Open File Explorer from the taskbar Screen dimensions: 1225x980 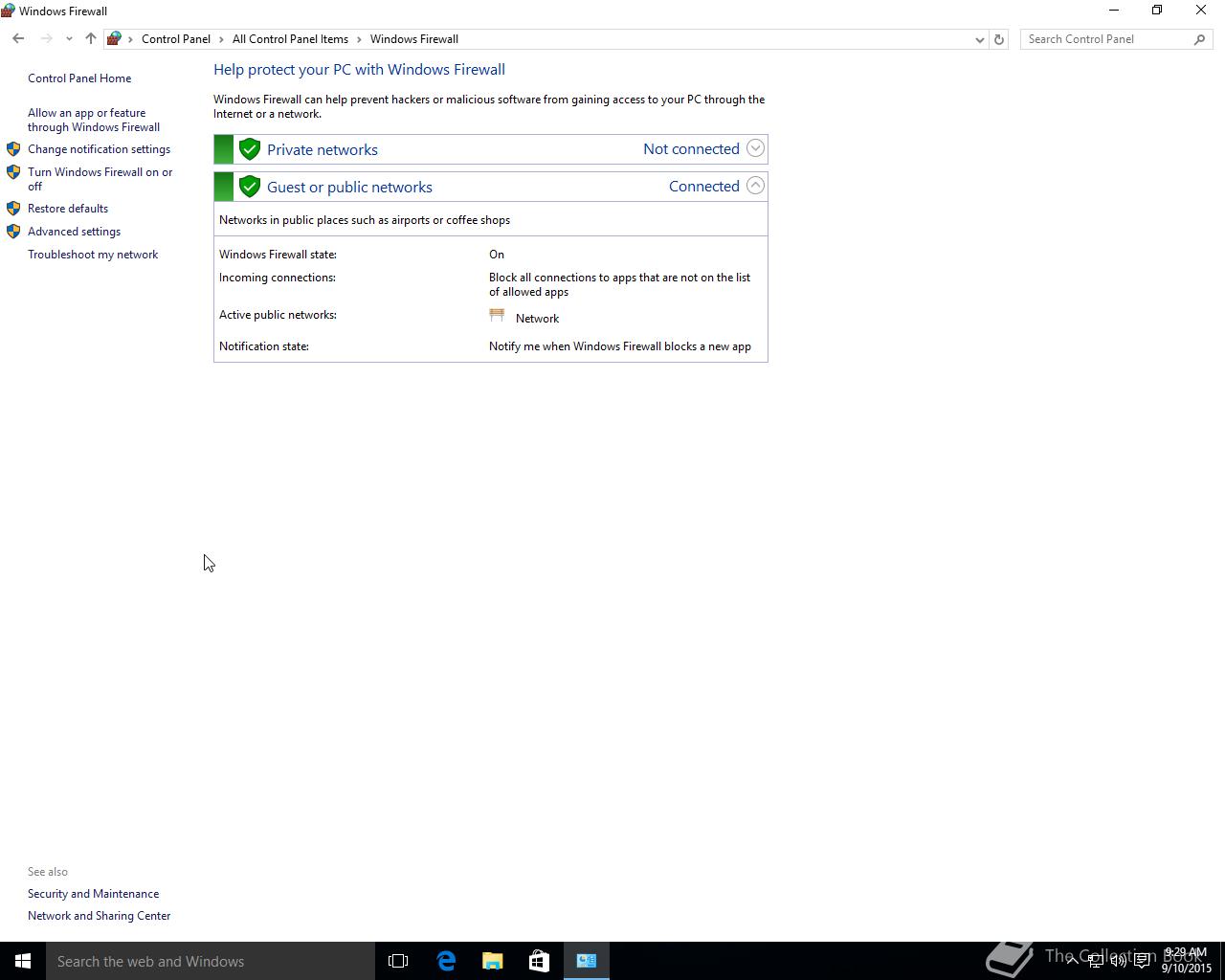click(492, 961)
